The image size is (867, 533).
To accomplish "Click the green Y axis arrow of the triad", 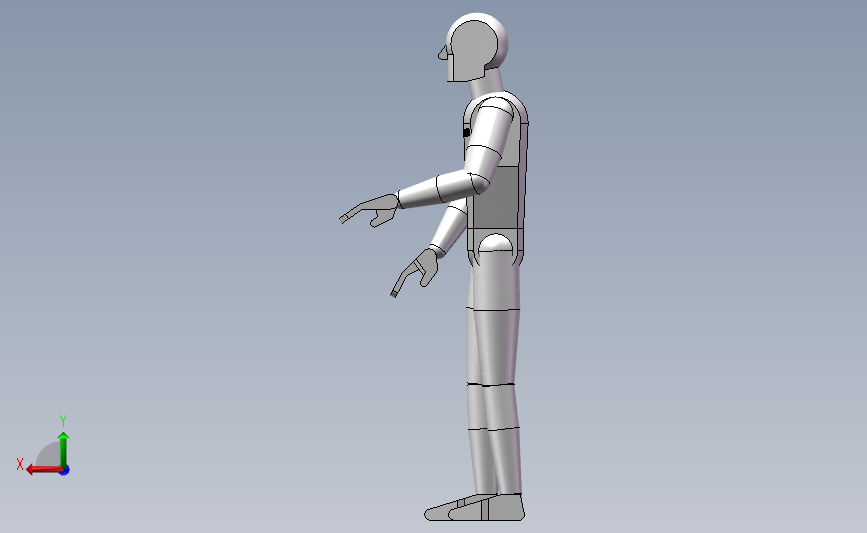I will [x=64, y=451].
